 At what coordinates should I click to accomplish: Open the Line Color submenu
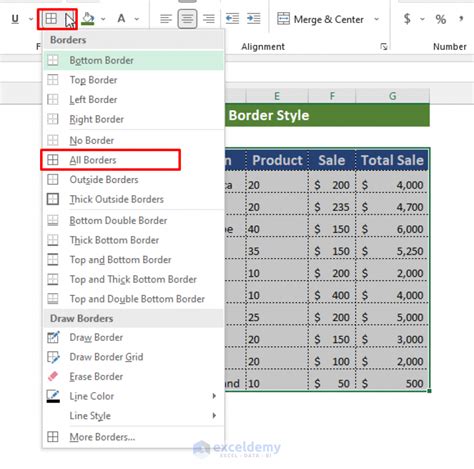(134, 396)
